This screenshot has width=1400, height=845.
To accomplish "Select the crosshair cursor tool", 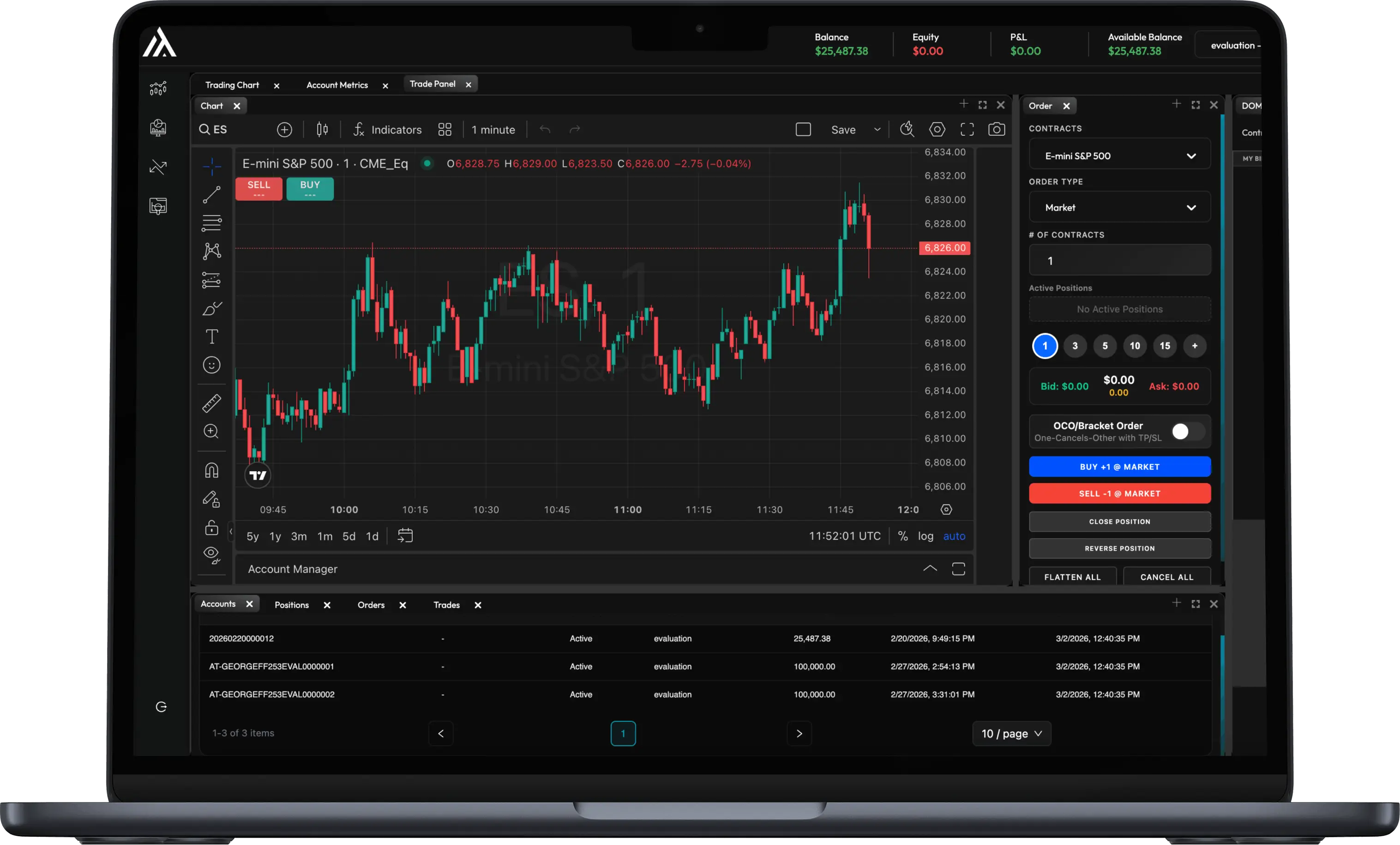I will [x=212, y=167].
